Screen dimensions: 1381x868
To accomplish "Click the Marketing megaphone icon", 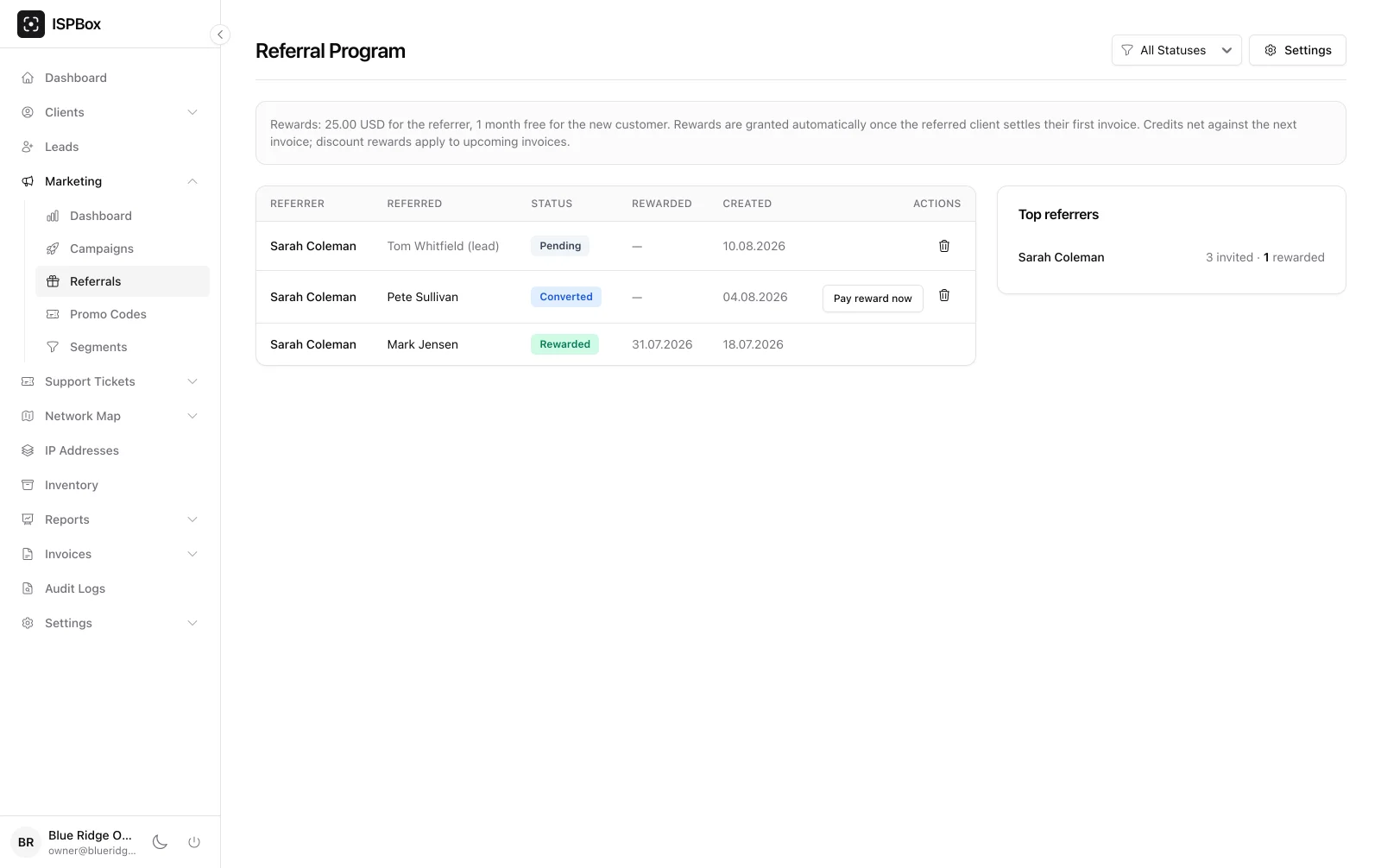I will pyautogui.click(x=28, y=181).
